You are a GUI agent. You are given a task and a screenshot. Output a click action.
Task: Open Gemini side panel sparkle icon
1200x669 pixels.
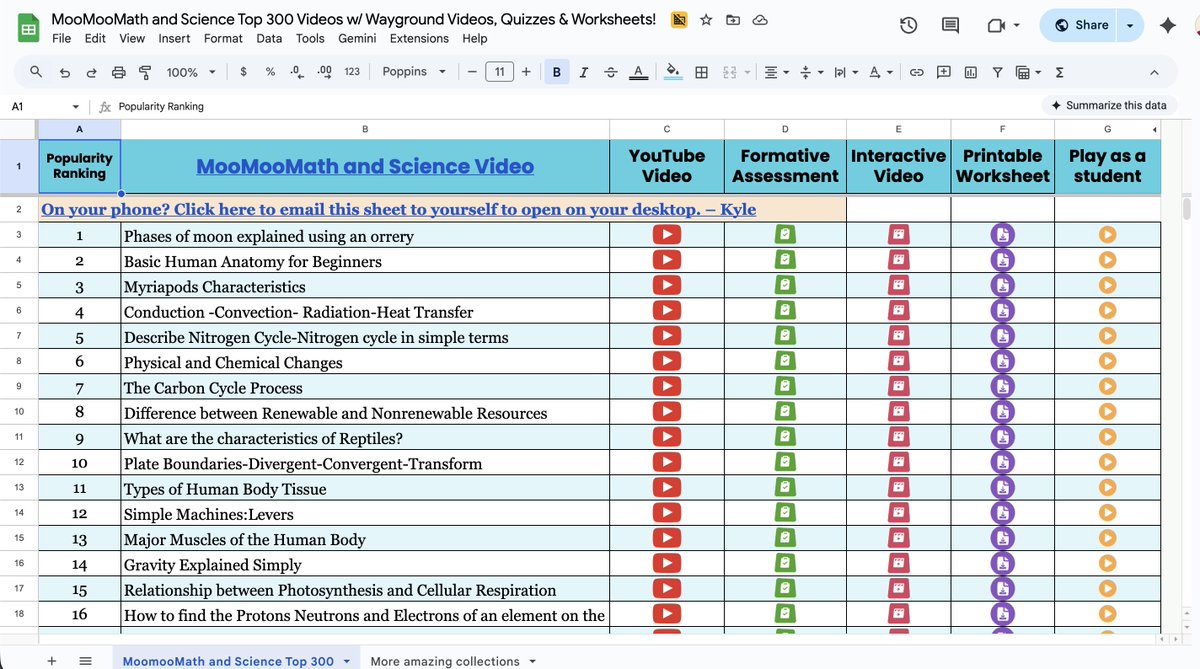click(x=1167, y=25)
